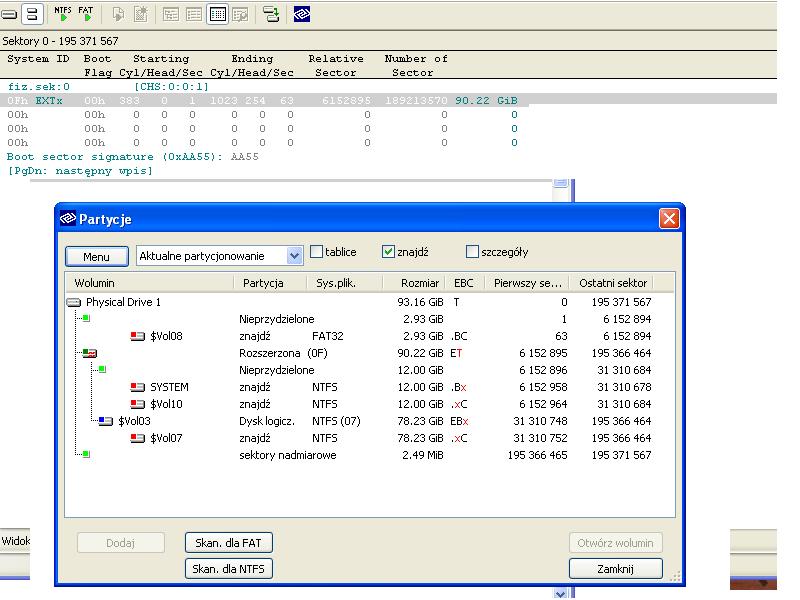Screen dimensions: 800x600
Task: Click the 93.16 GiB size value
Action: pyautogui.click(x=420, y=303)
